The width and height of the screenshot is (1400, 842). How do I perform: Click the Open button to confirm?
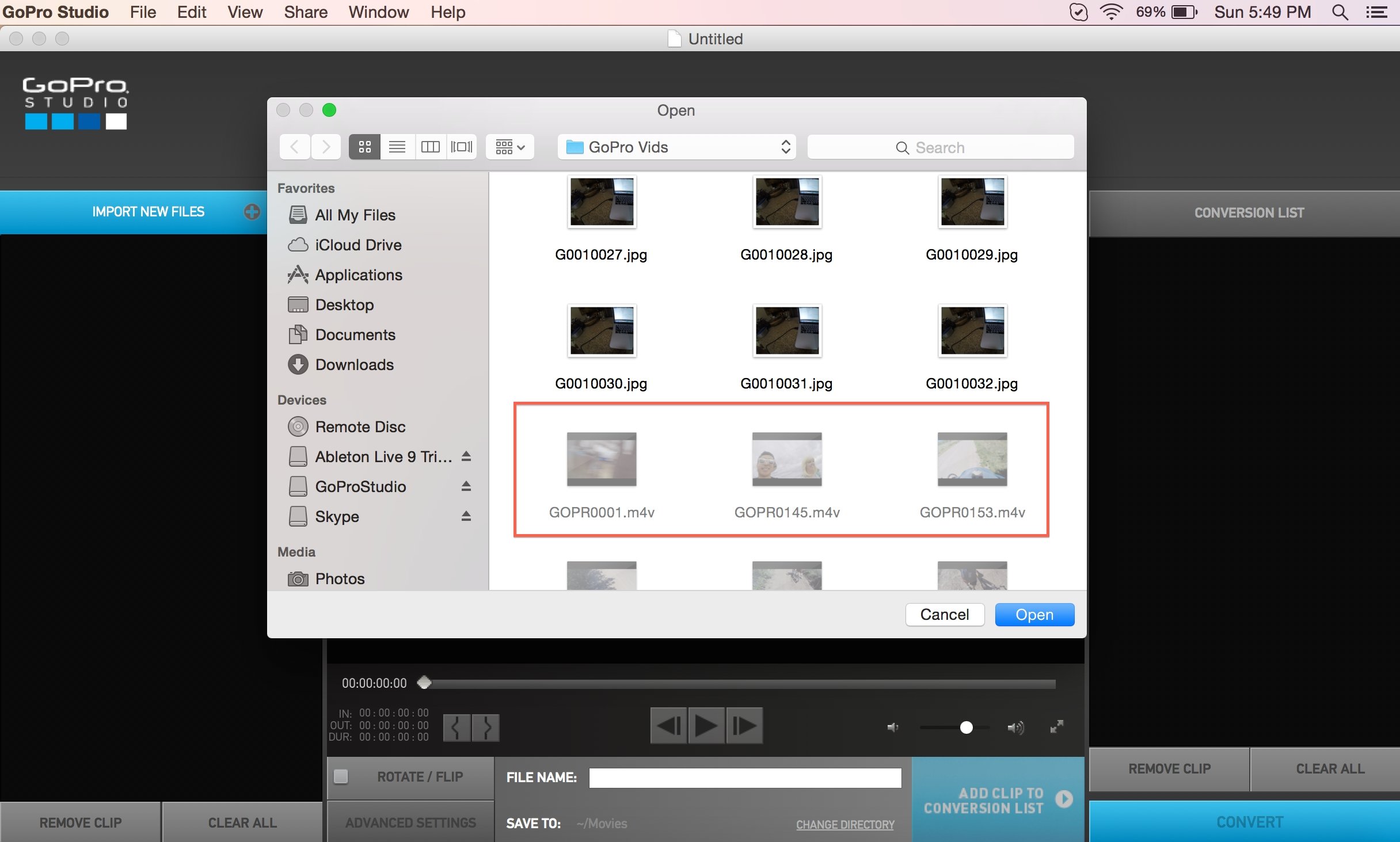pos(1035,614)
